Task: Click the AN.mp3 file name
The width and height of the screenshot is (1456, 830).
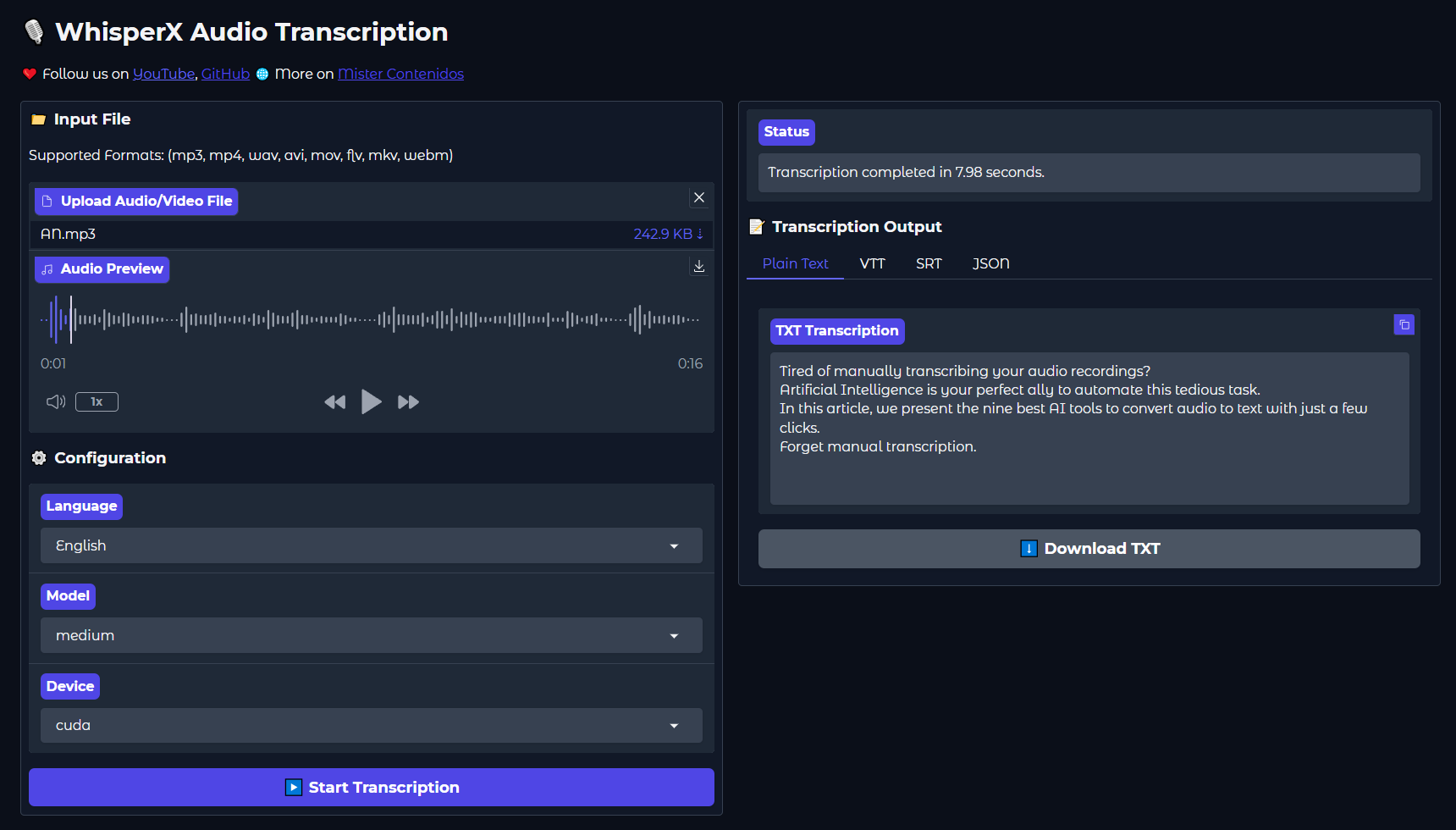Action: coord(68,234)
